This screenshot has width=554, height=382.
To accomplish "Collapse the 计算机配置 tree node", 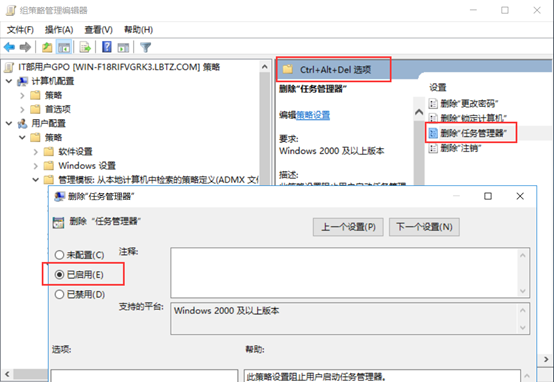I will tap(9, 81).
